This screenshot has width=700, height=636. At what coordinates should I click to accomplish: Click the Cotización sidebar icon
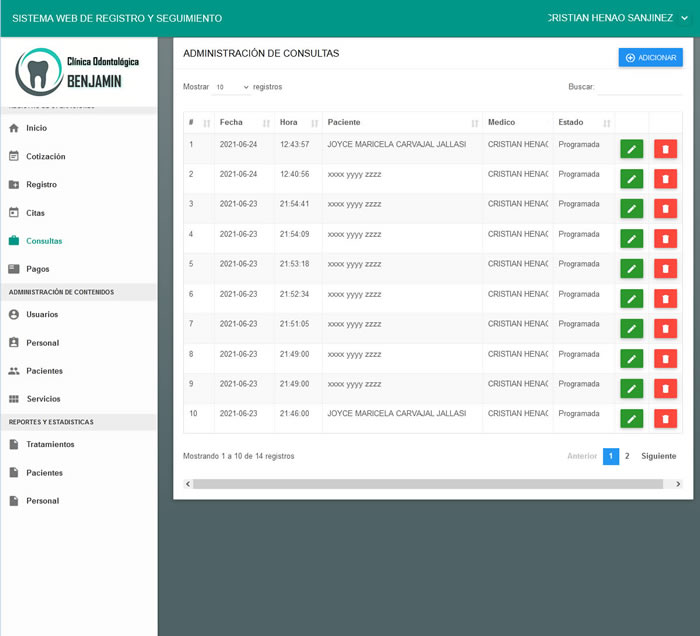pos(14,156)
